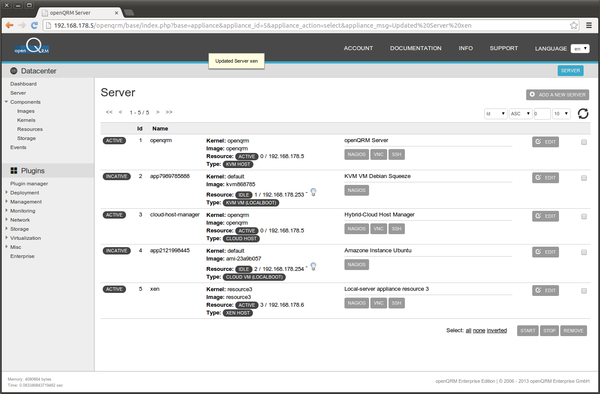Open the ACCOUNT menu
Image resolution: width=600 pixels, height=394 pixels.
[358, 48]
